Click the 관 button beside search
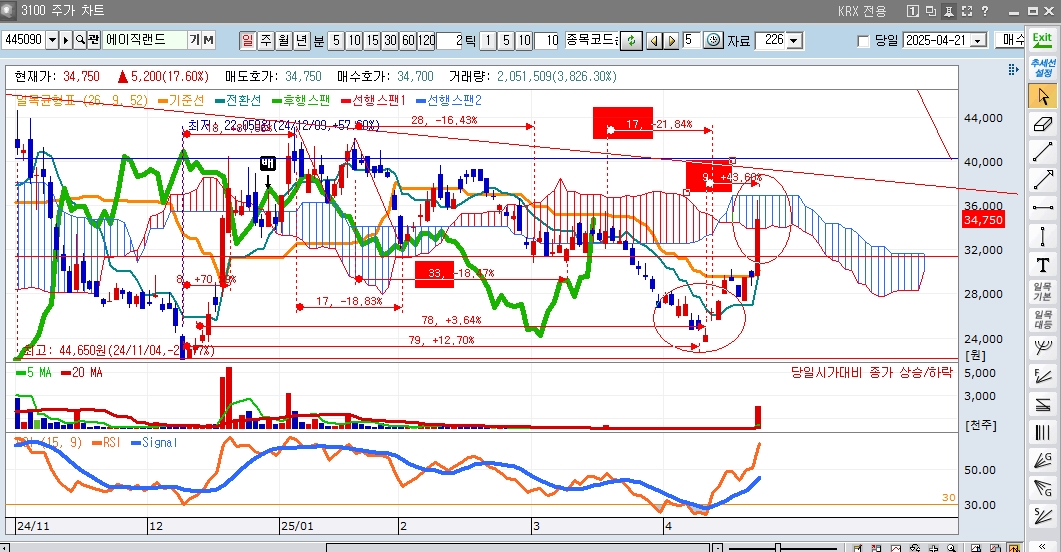 coord(94,40)
